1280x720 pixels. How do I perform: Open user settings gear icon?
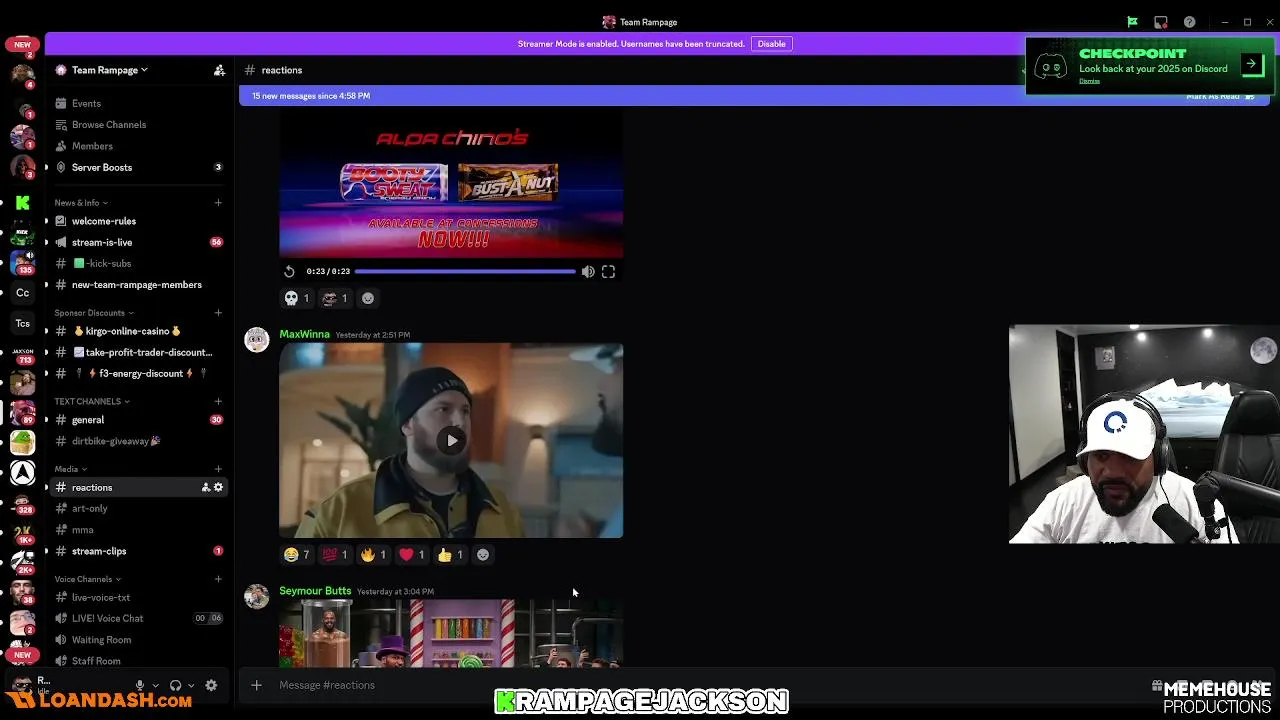[211, 685]
